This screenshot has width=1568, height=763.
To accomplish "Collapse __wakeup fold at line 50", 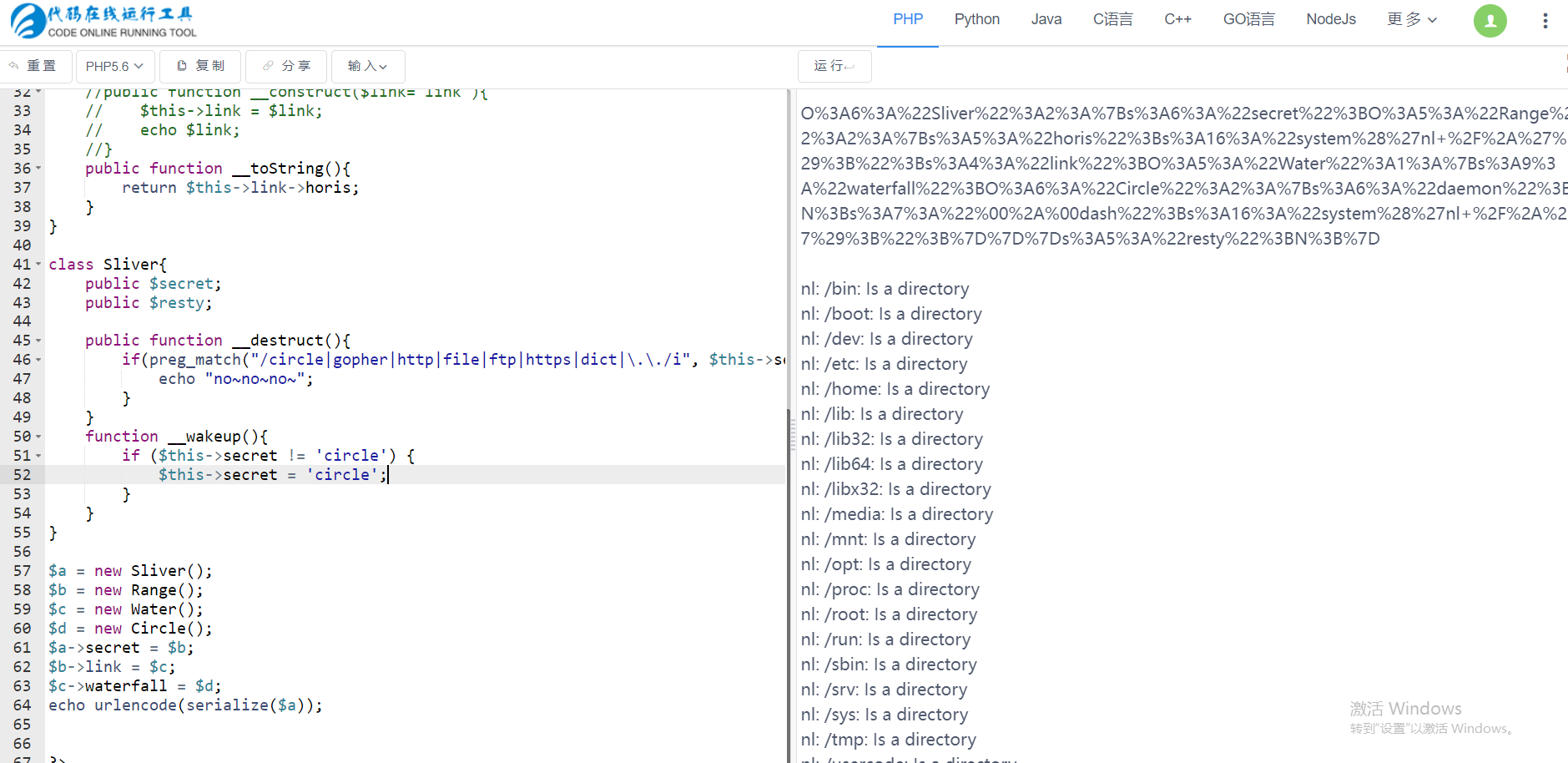I will [38, 437].
